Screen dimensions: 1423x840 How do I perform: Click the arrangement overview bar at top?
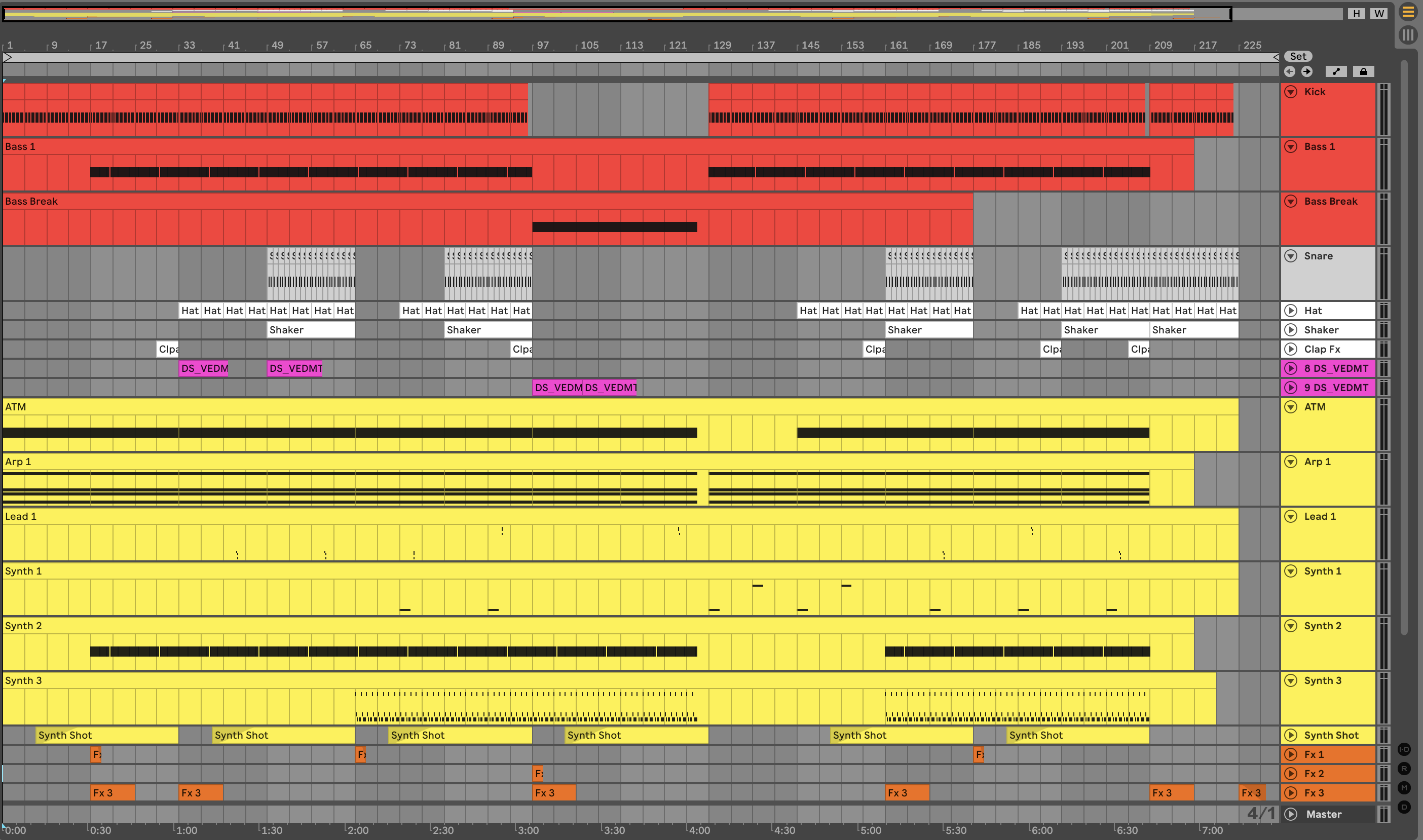click(x=617, y=14)
